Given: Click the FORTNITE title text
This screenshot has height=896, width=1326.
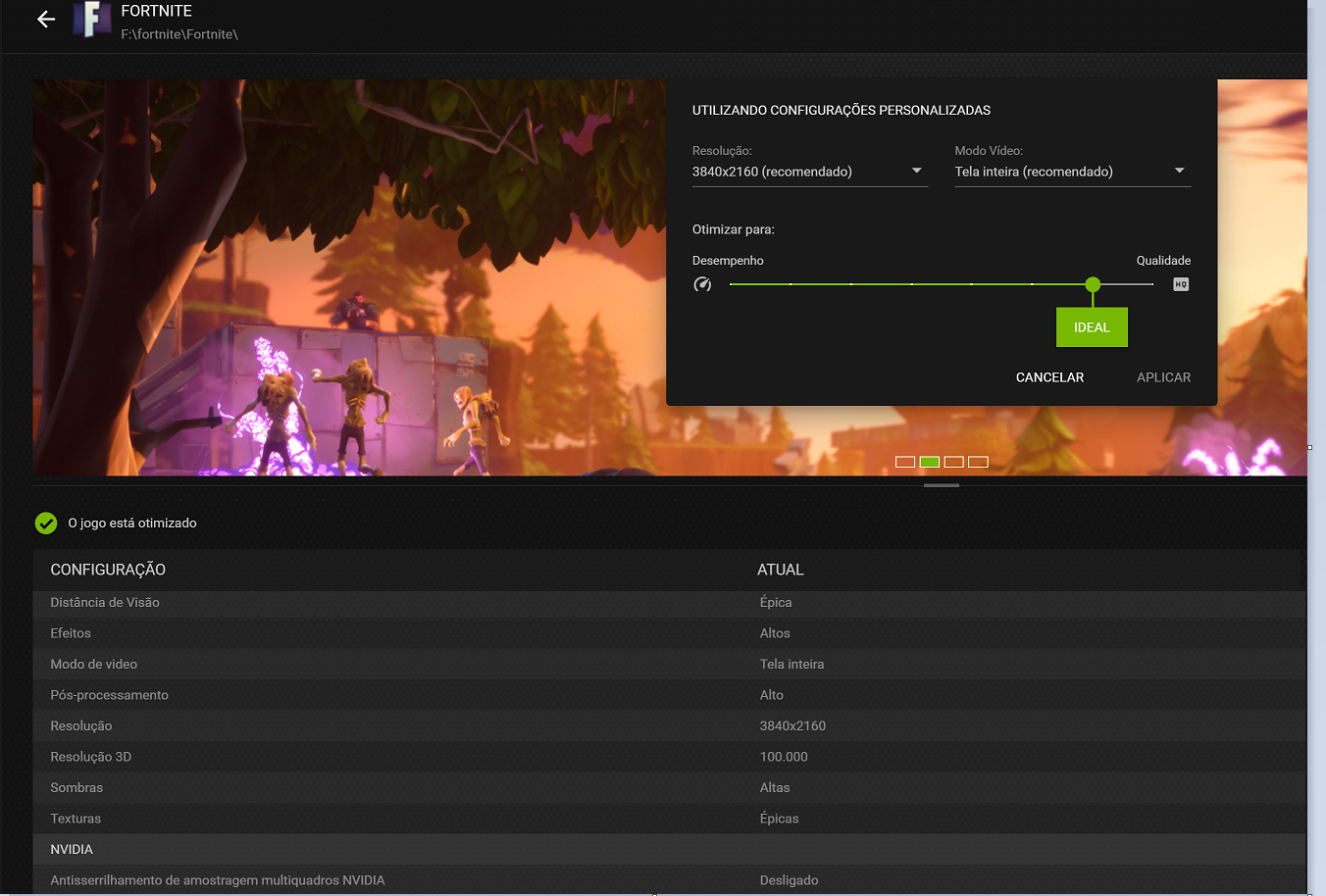Looking at the screenshot, I should point(157,11).
